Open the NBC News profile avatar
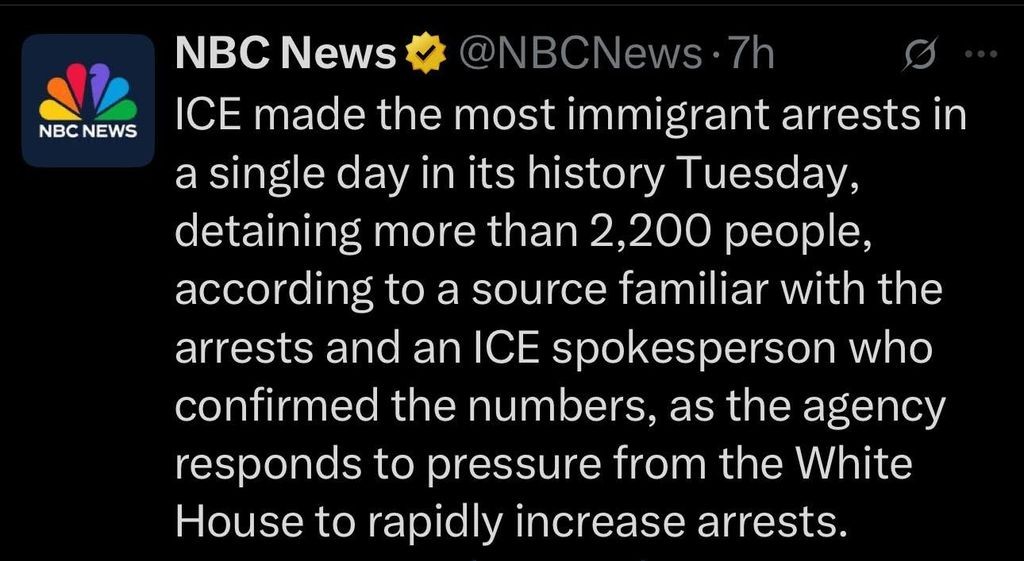Screen dimensions: 1024x561 [x=88, y=101]
